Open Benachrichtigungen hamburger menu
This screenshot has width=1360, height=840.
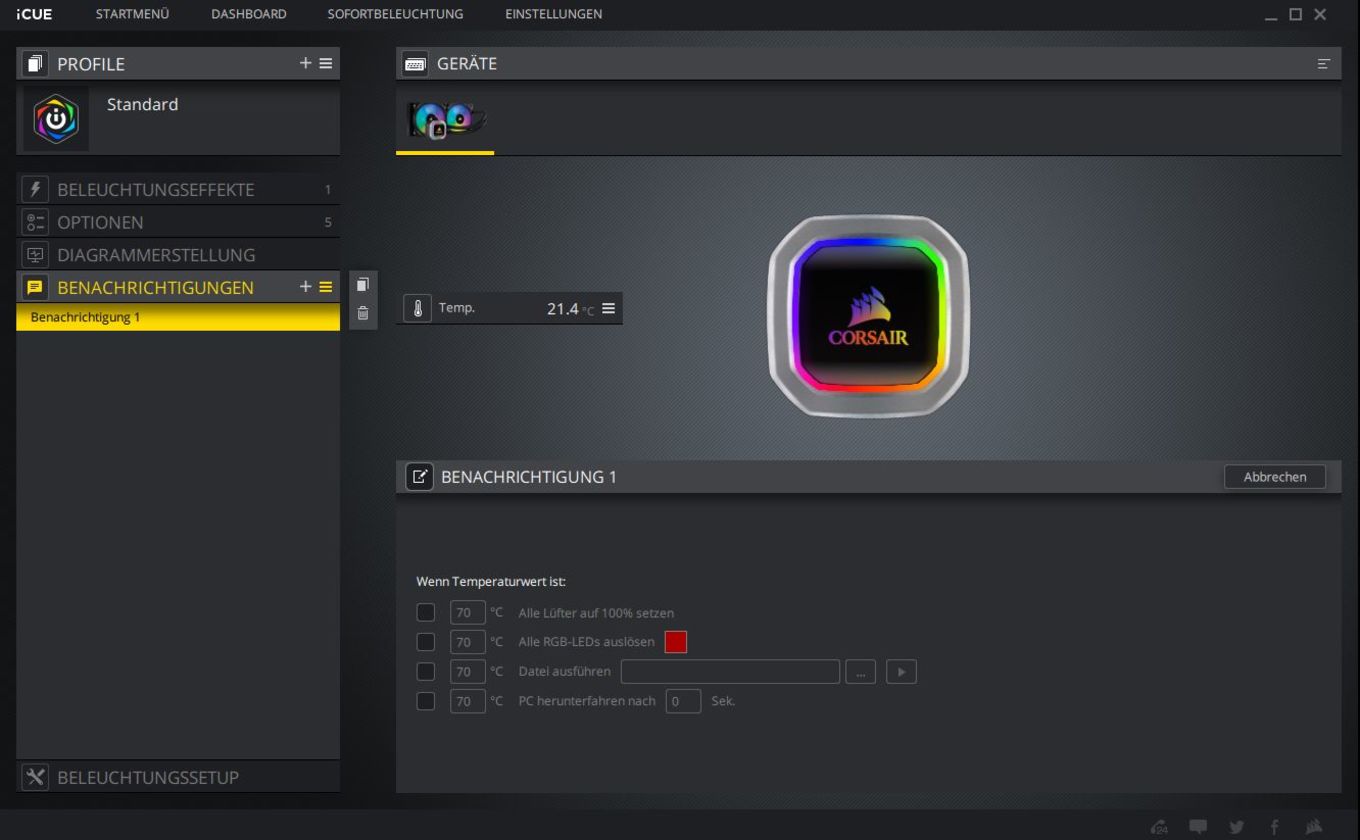tap(326, 287)
